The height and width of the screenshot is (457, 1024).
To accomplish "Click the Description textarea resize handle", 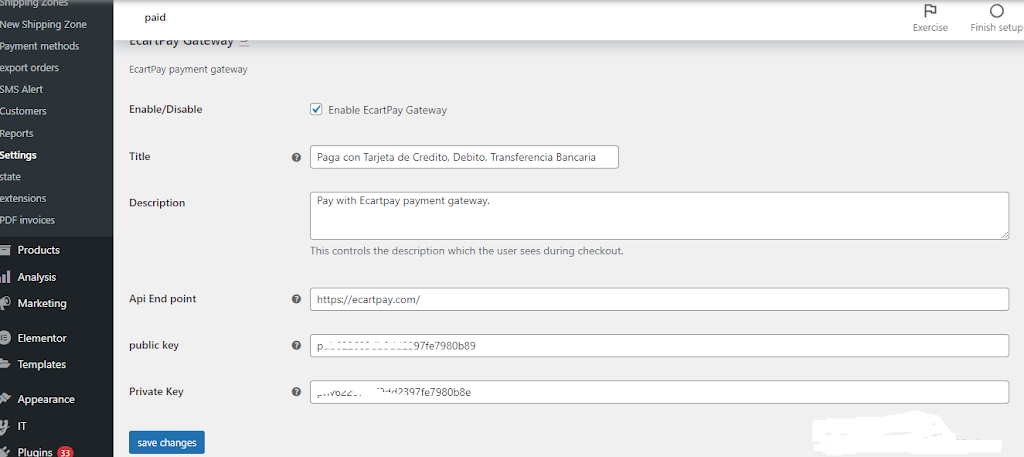I will pos(1004,235).
